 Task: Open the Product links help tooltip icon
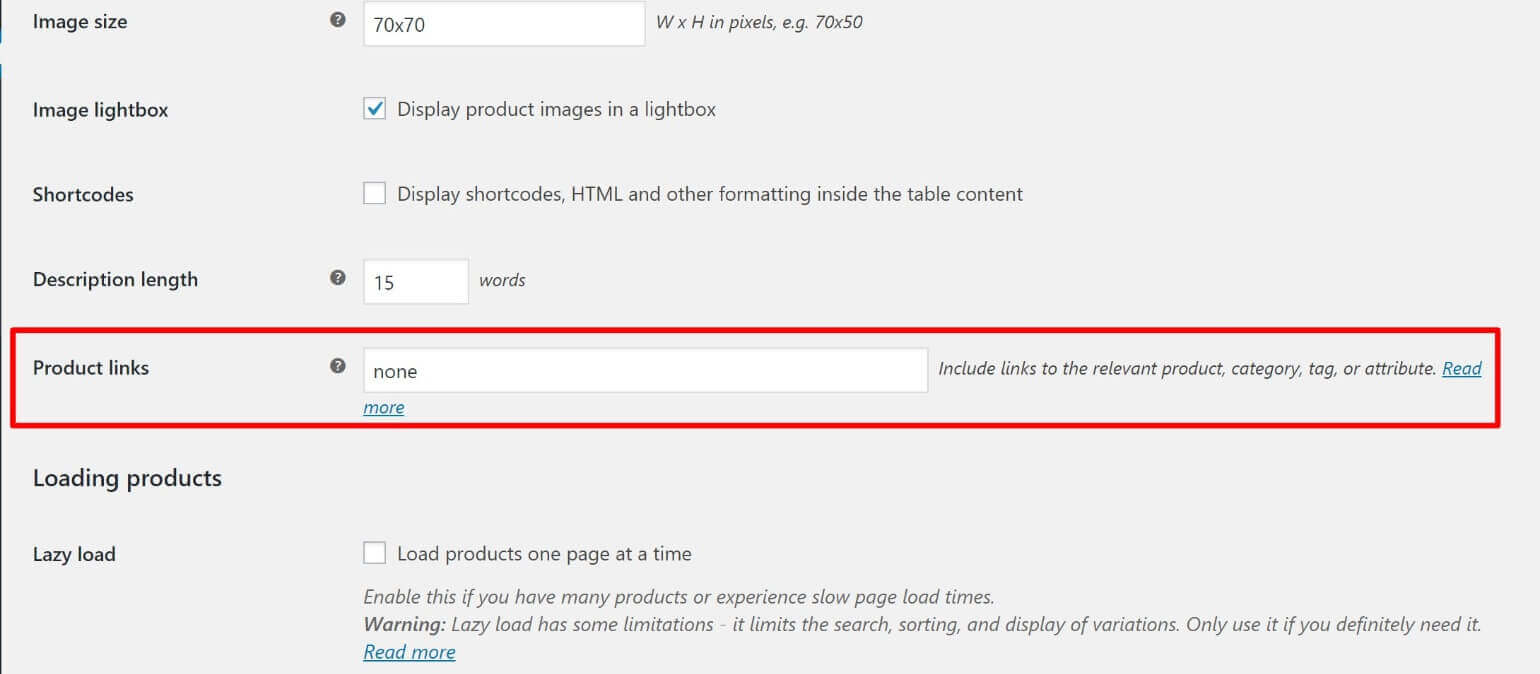(x=337, y=366)
